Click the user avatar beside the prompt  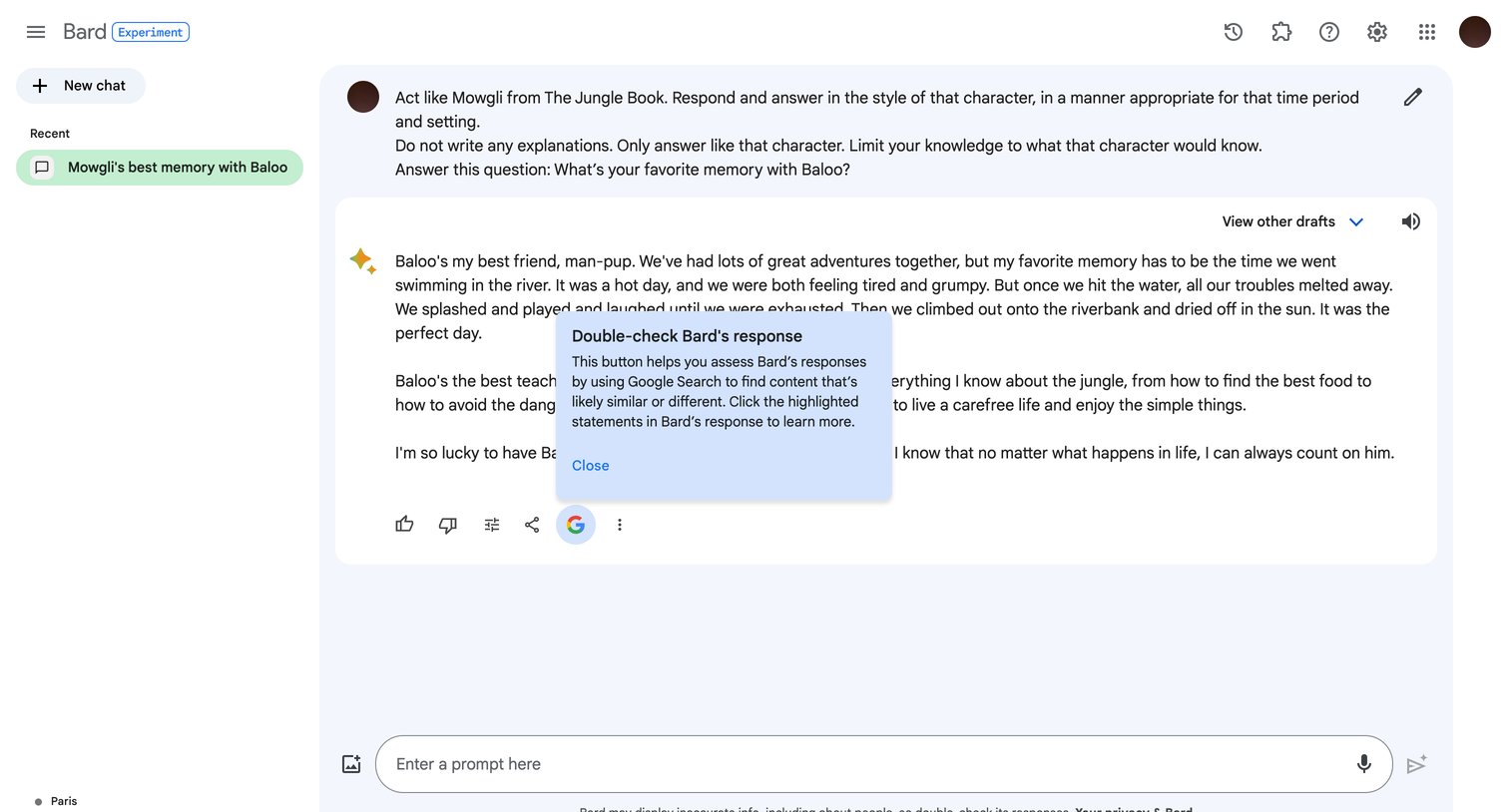click(x=363, y=97)
